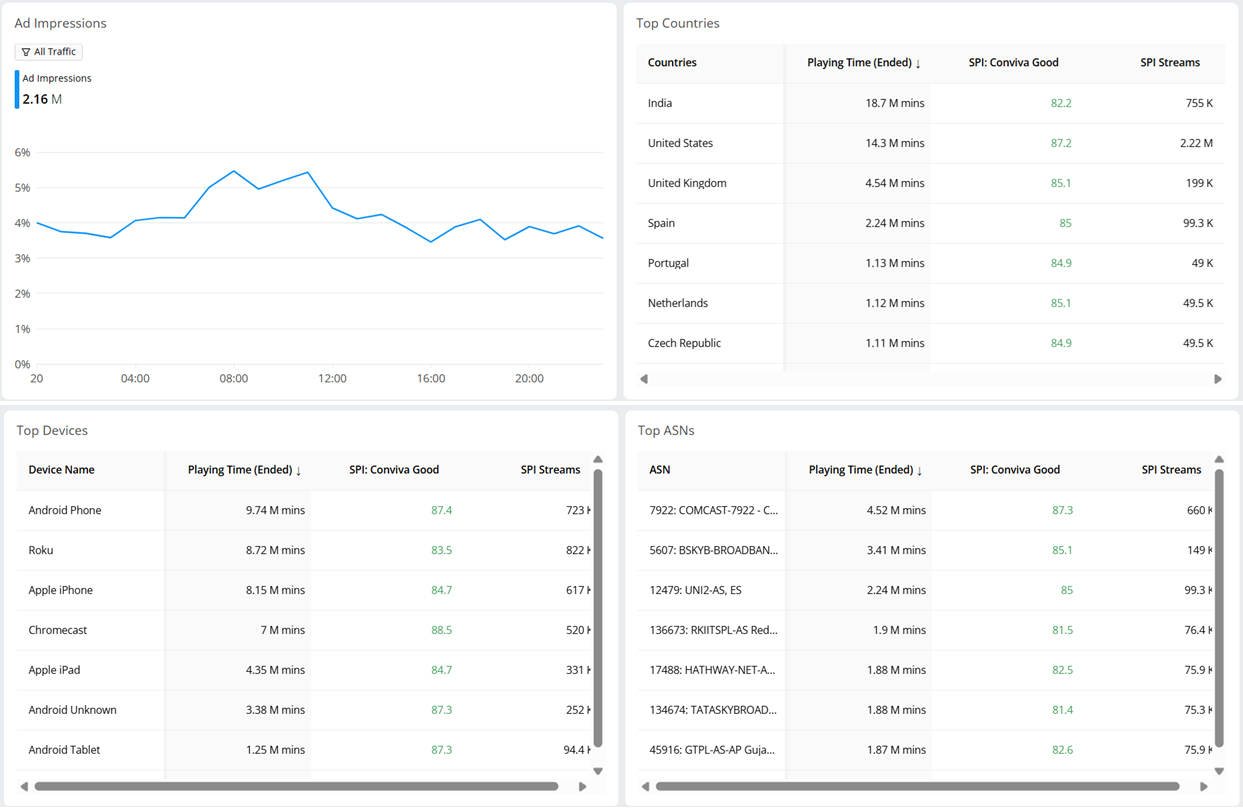Click the Device Name column header
The height and width of the screenshot is (812, 1243).
click(61, 470)
